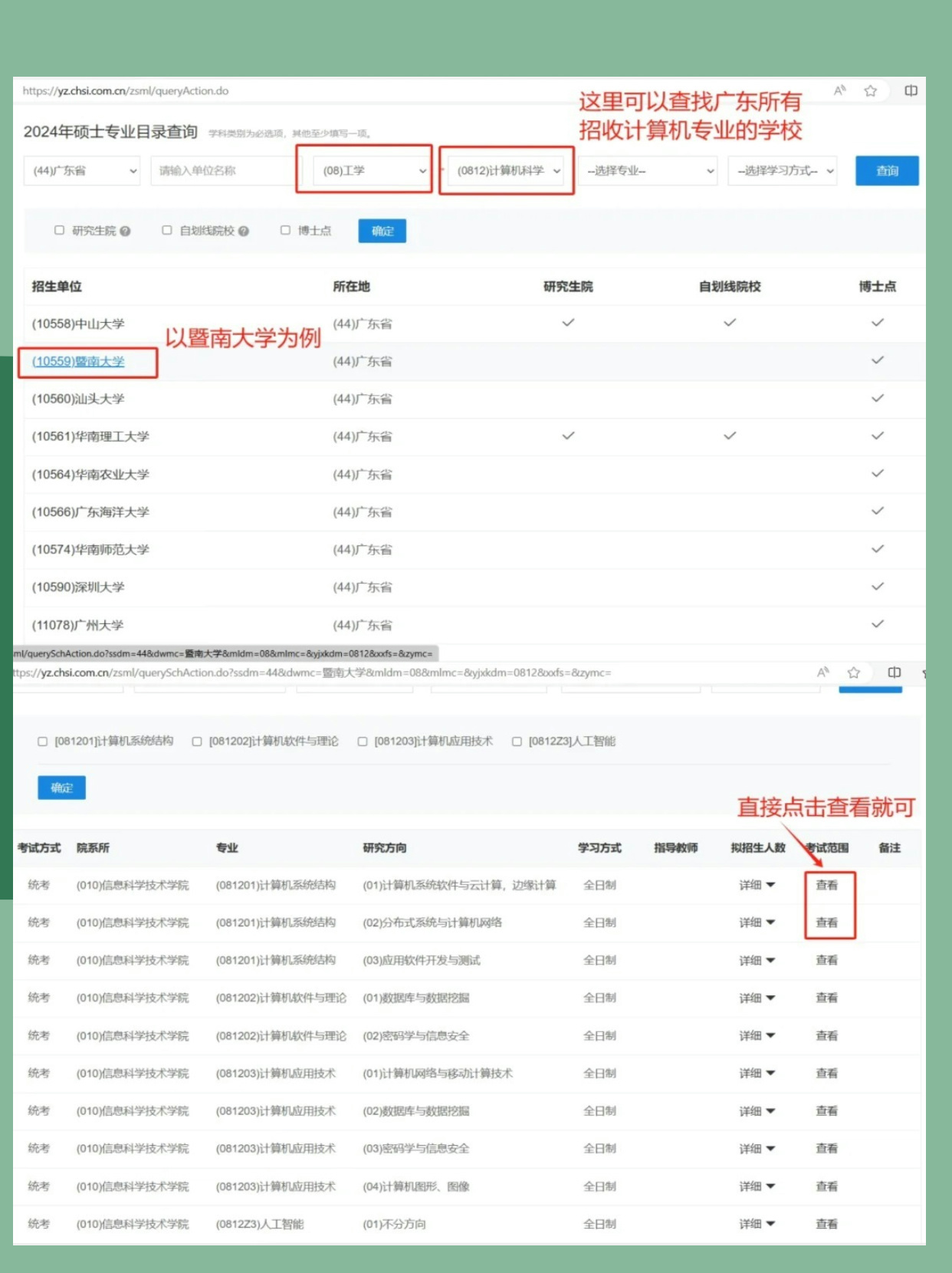Click the 所在地 column header
952x1273 pixels.
(x=351, y=286)
